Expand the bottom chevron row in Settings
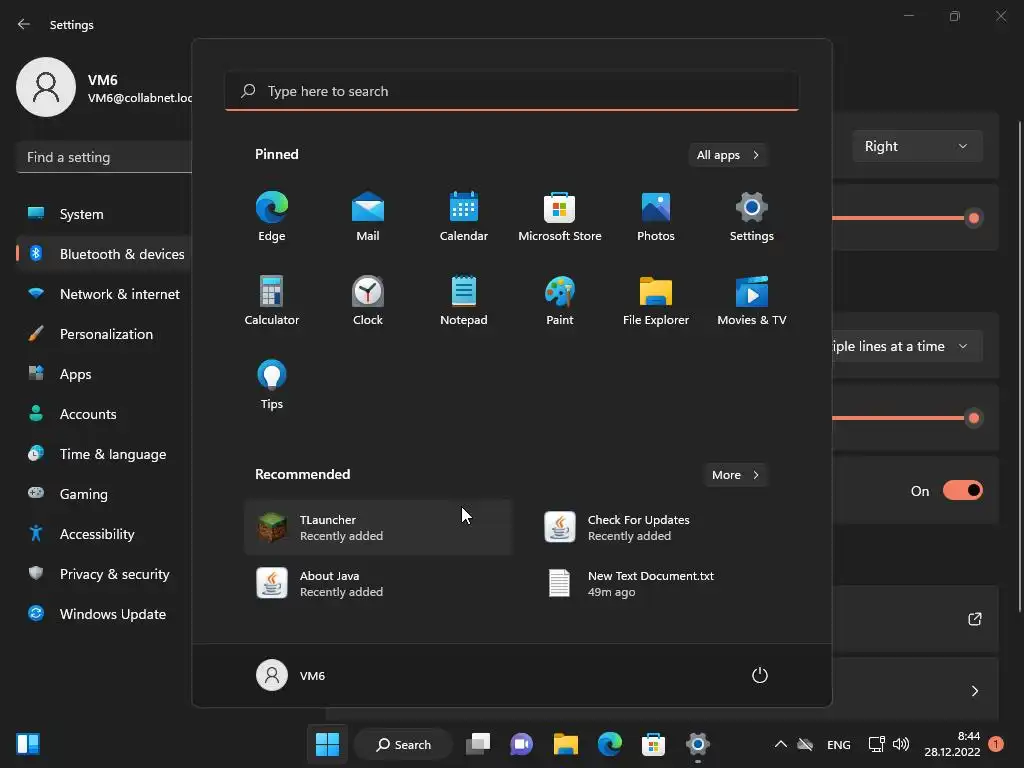This screenshot has width=1024, height=768. 974,691
